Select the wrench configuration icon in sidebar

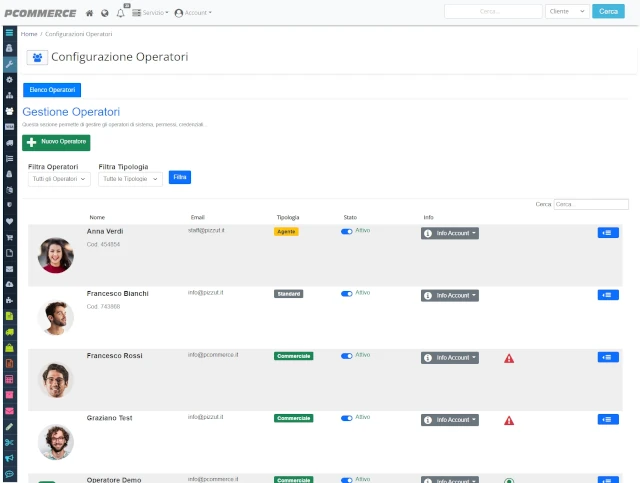click(9, 64)
